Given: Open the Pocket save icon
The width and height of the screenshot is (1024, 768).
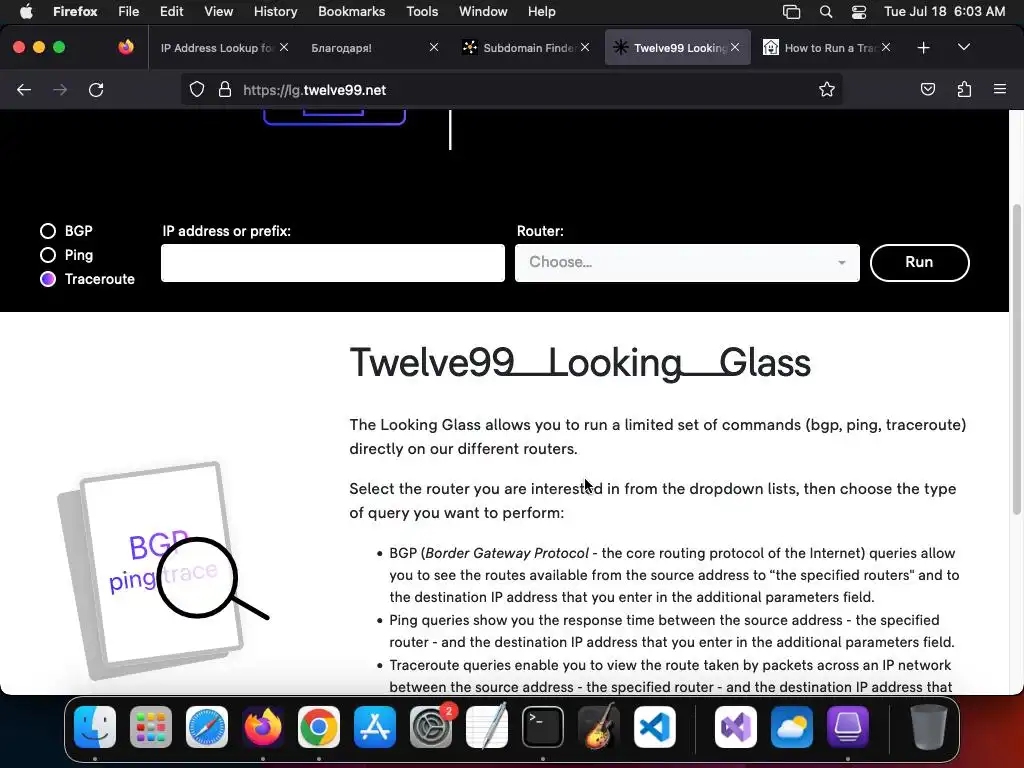Looking at the screenshot, I should tap(927, 89).
